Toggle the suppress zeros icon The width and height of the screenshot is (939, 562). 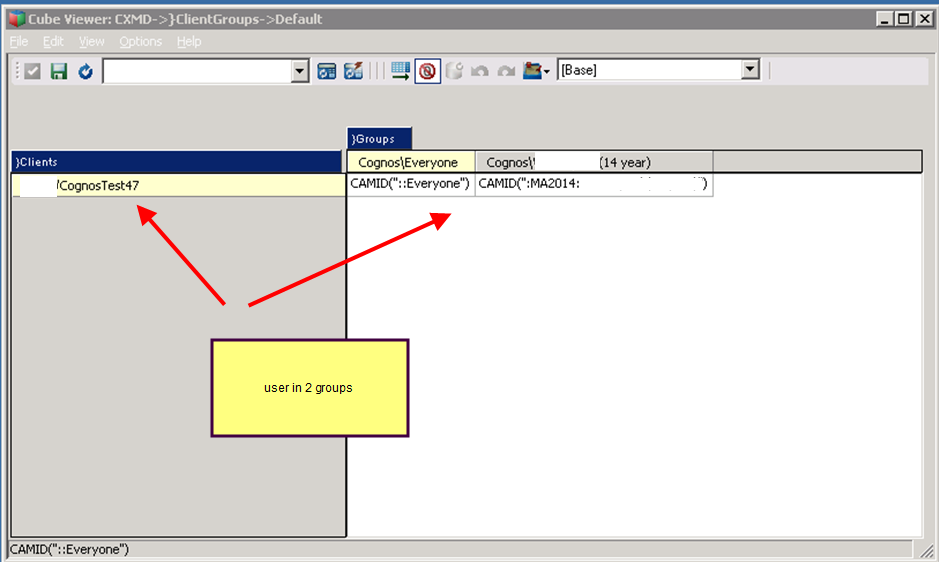(x=428, y=71)
